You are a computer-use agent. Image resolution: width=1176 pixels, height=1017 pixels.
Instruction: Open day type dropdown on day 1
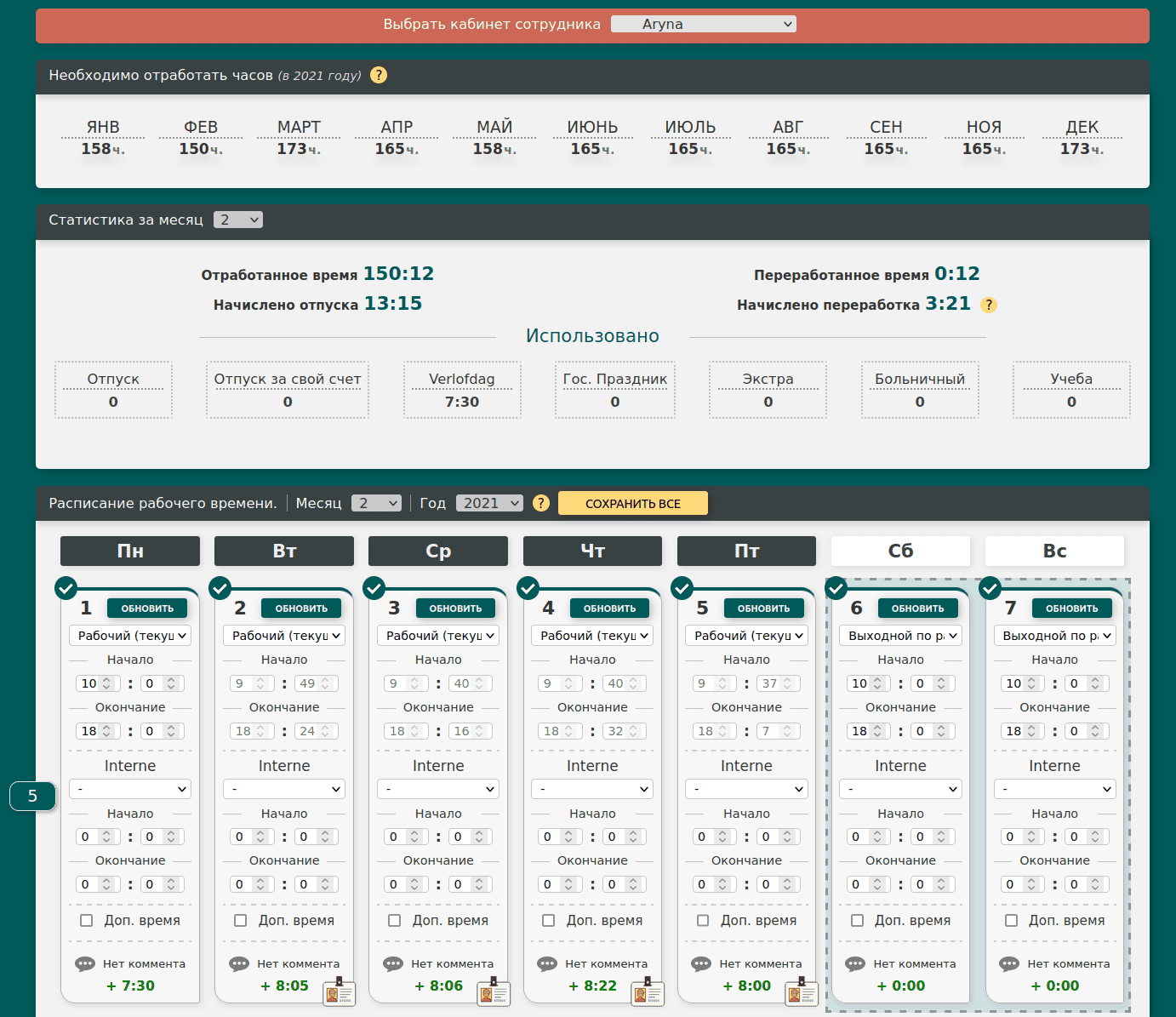tap(130, 636)
